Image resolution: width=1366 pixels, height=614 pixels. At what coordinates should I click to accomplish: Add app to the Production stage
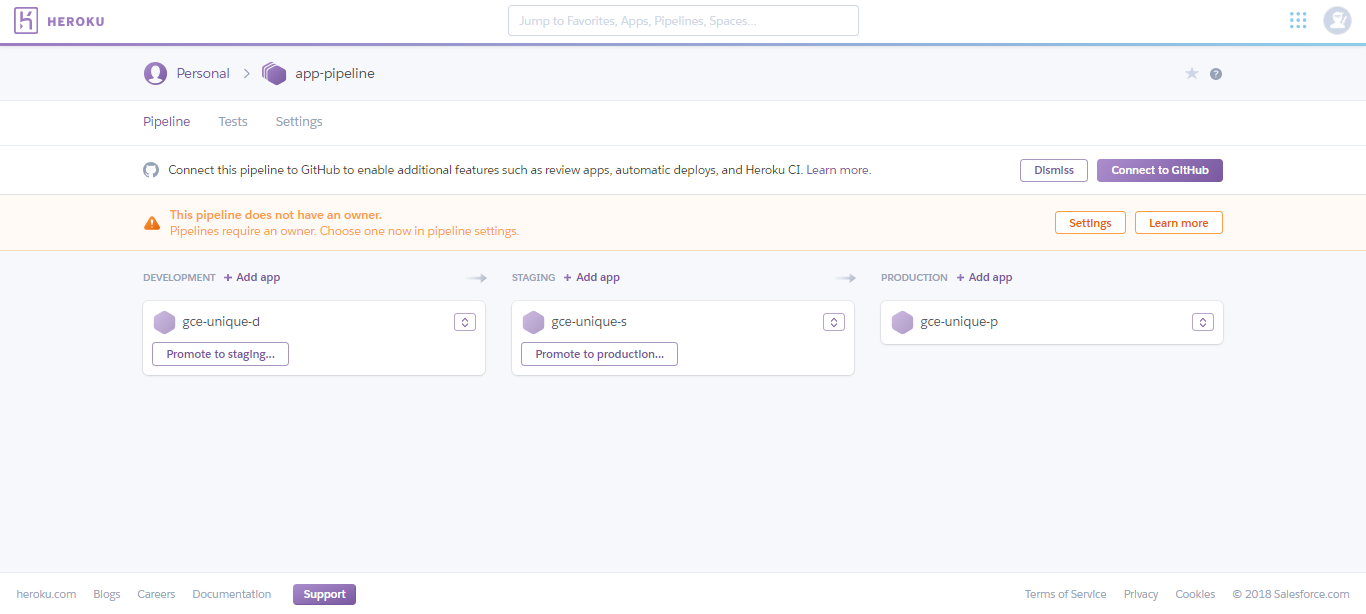(x=984, y=278)
